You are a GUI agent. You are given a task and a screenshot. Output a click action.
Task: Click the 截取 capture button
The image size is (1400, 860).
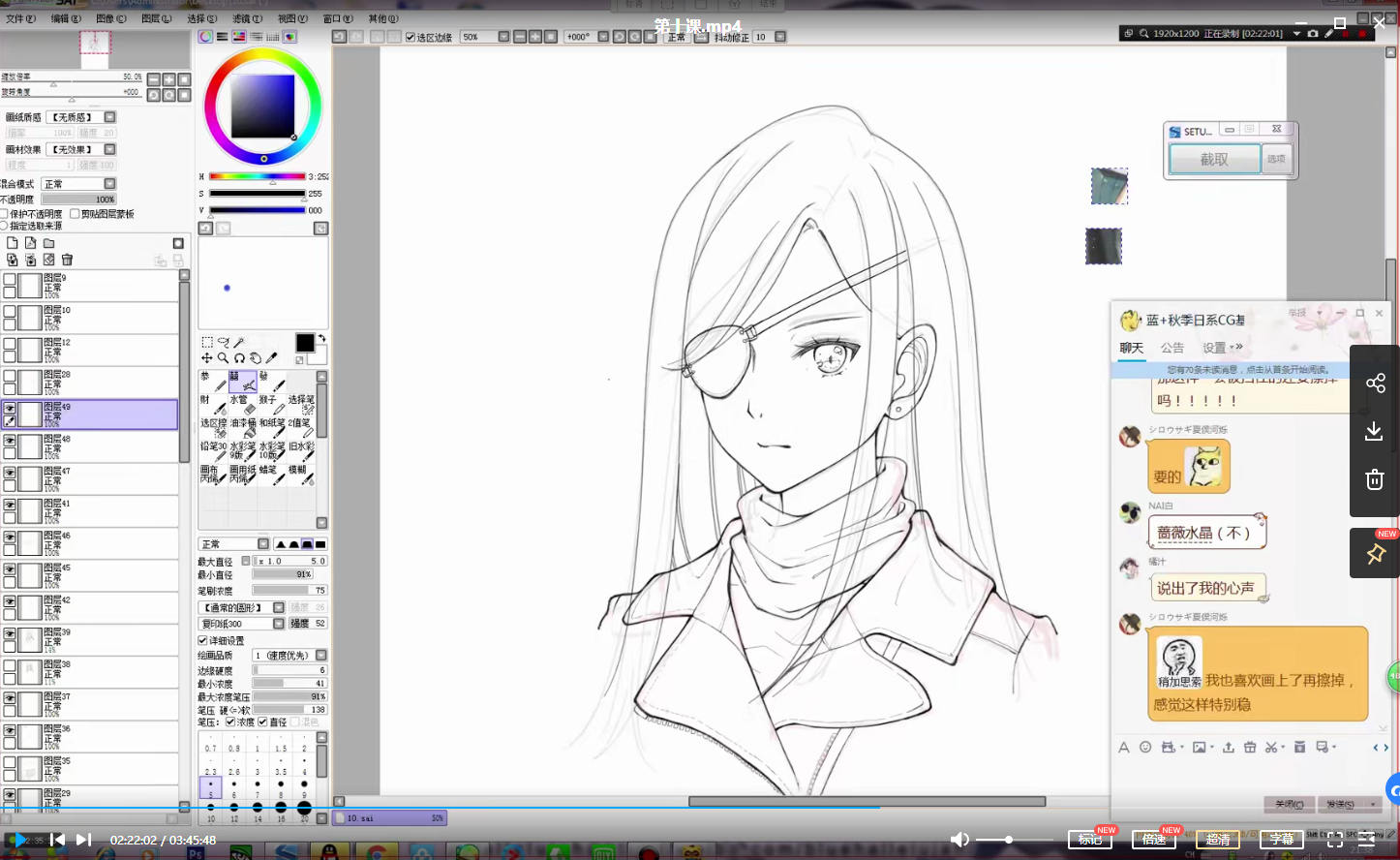(x=1214, y=159)
